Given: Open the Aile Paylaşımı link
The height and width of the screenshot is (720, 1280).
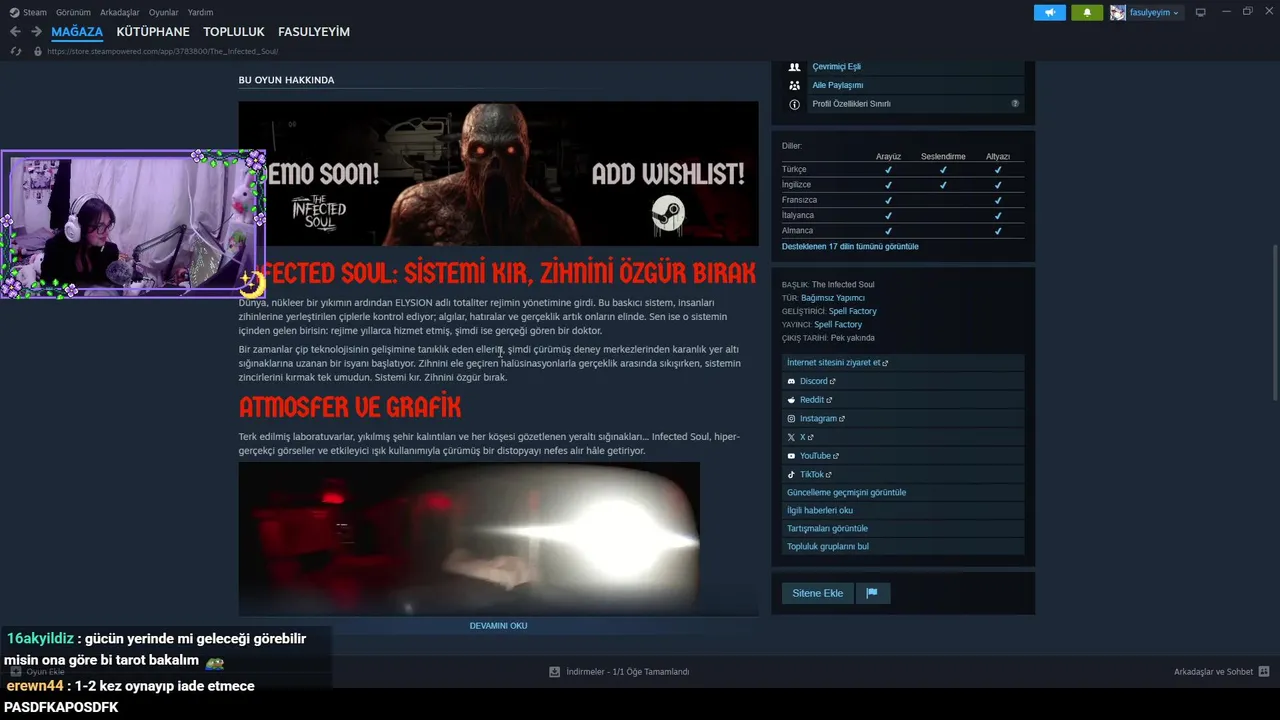Looking at the screenshot, I should 837,85.
